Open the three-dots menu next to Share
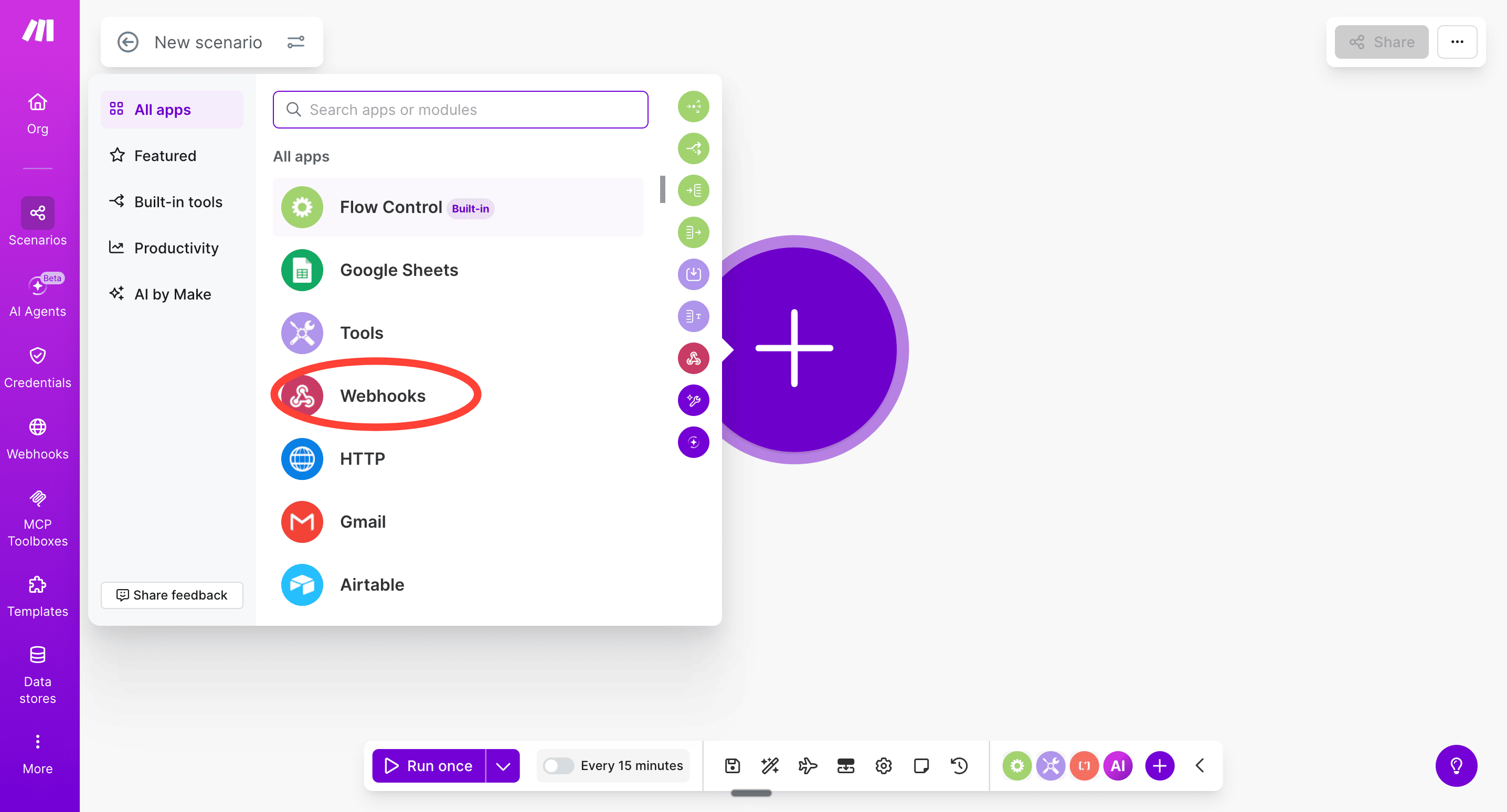 pos(1457,42)
